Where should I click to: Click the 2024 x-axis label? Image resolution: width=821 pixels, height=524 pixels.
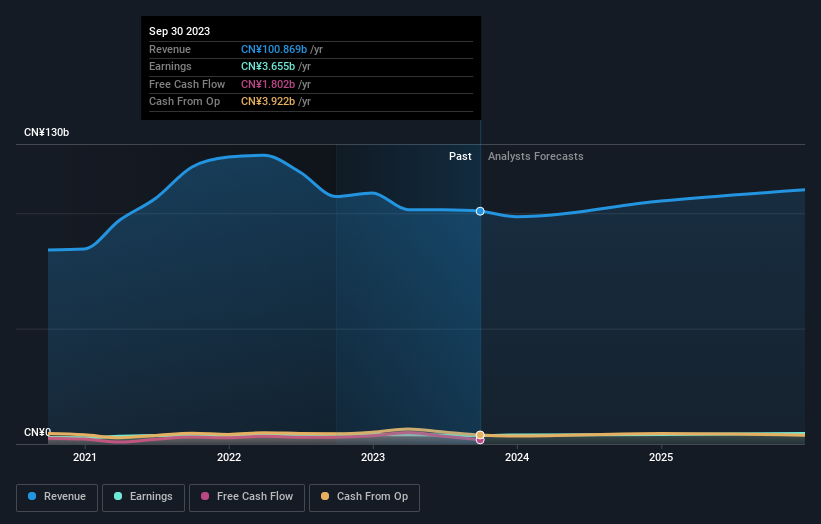pos(517,458)
